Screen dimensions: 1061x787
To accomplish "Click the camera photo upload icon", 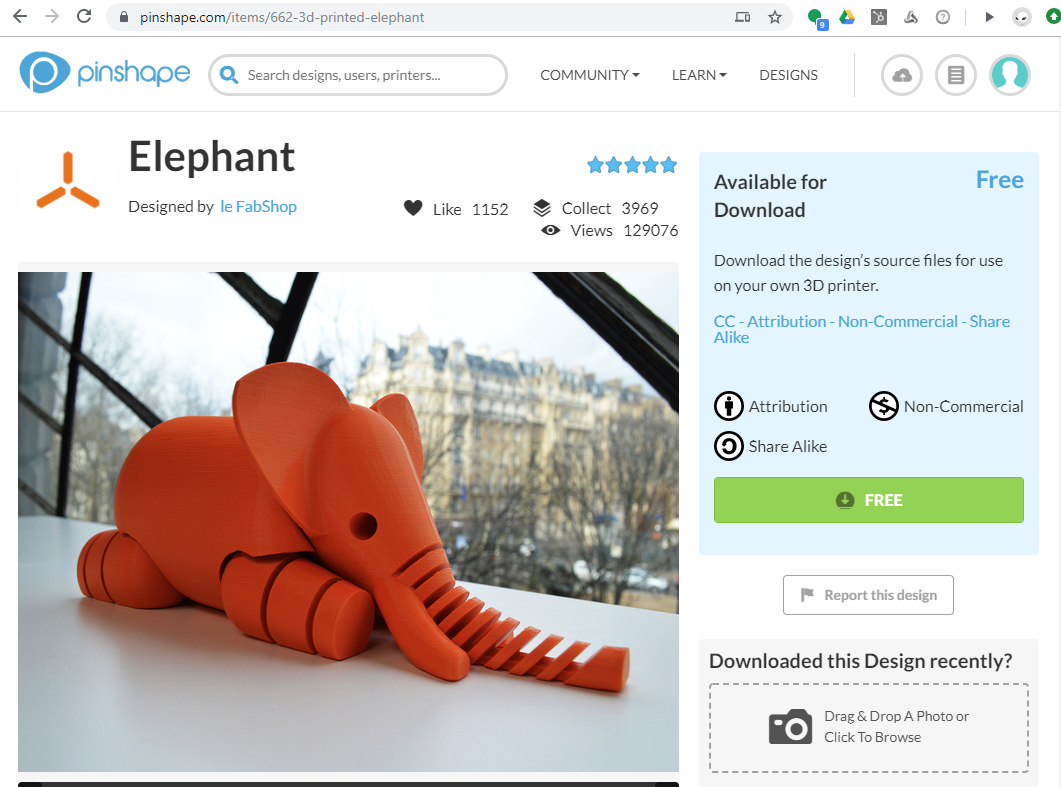I will pyautogui.click(x=790, y=727).
